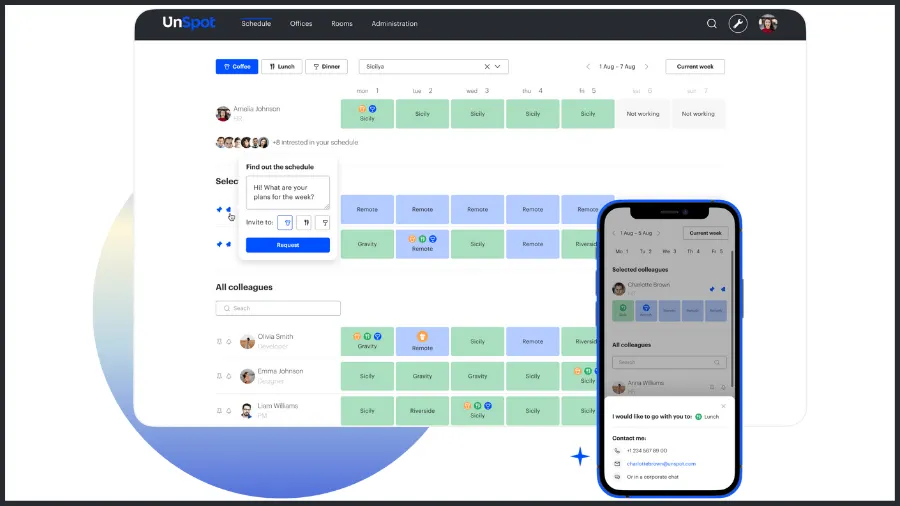Open the search icon in top bar
The height and width of the screenshot is (506, 900).
[712, 24]
